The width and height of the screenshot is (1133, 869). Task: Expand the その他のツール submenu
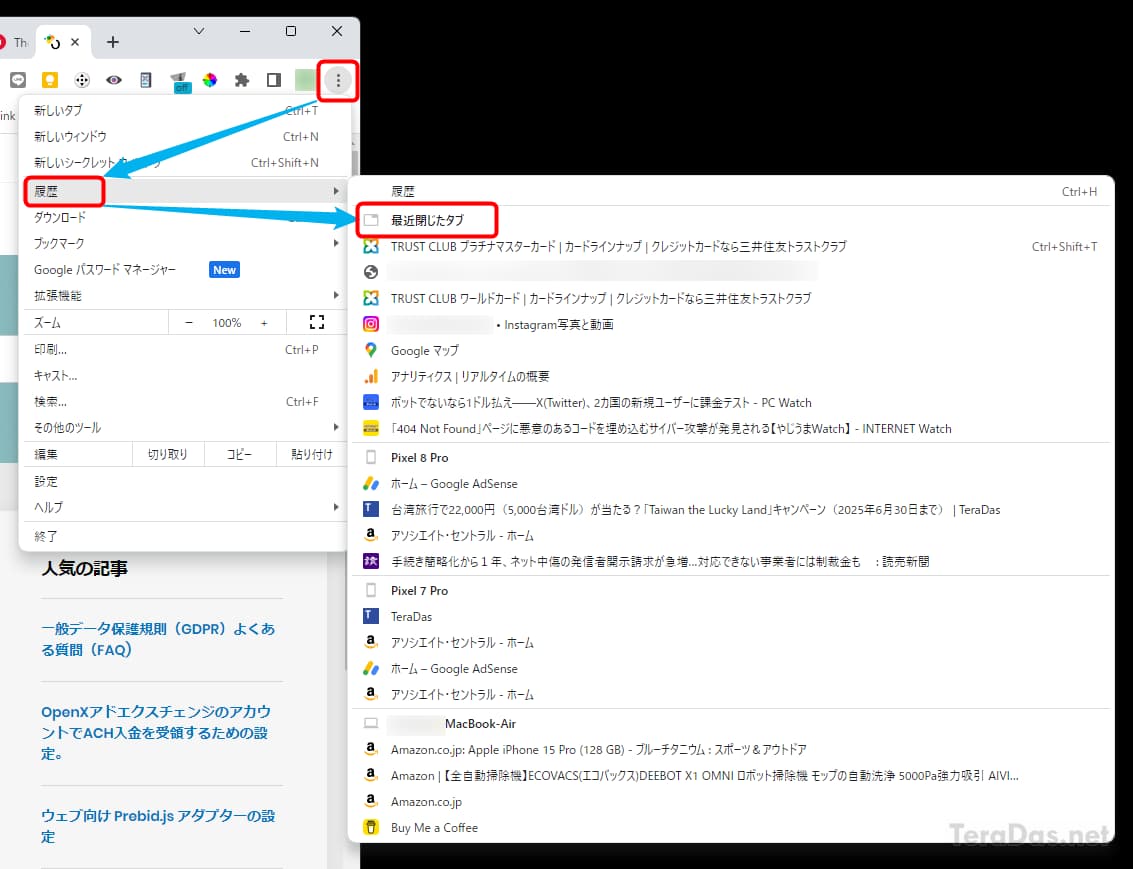coord(184,428)
